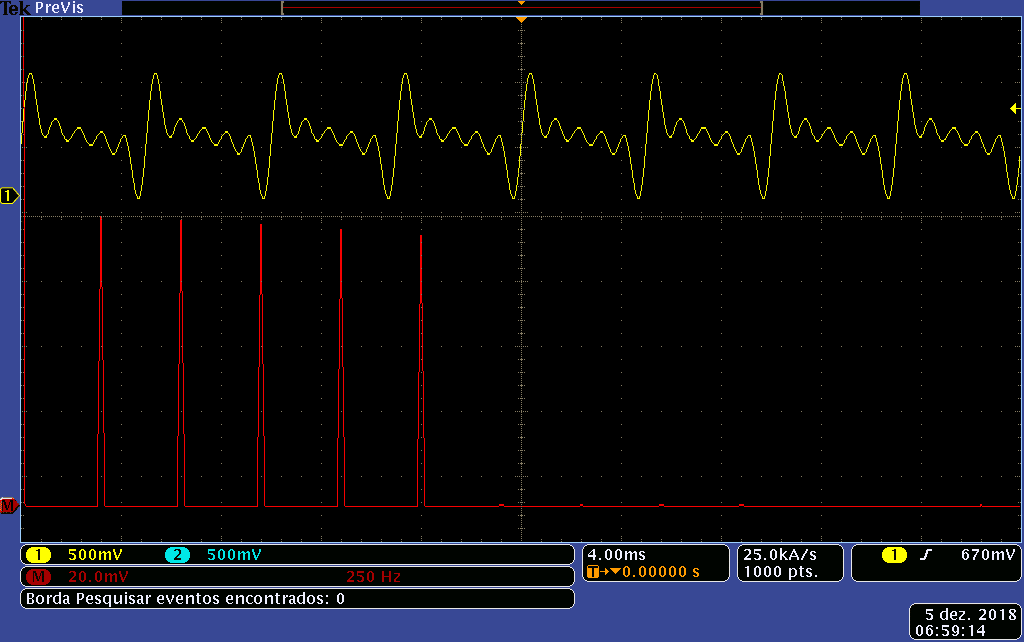Click the Tek logo
The image size is (1024, 642).
(15, 7)
